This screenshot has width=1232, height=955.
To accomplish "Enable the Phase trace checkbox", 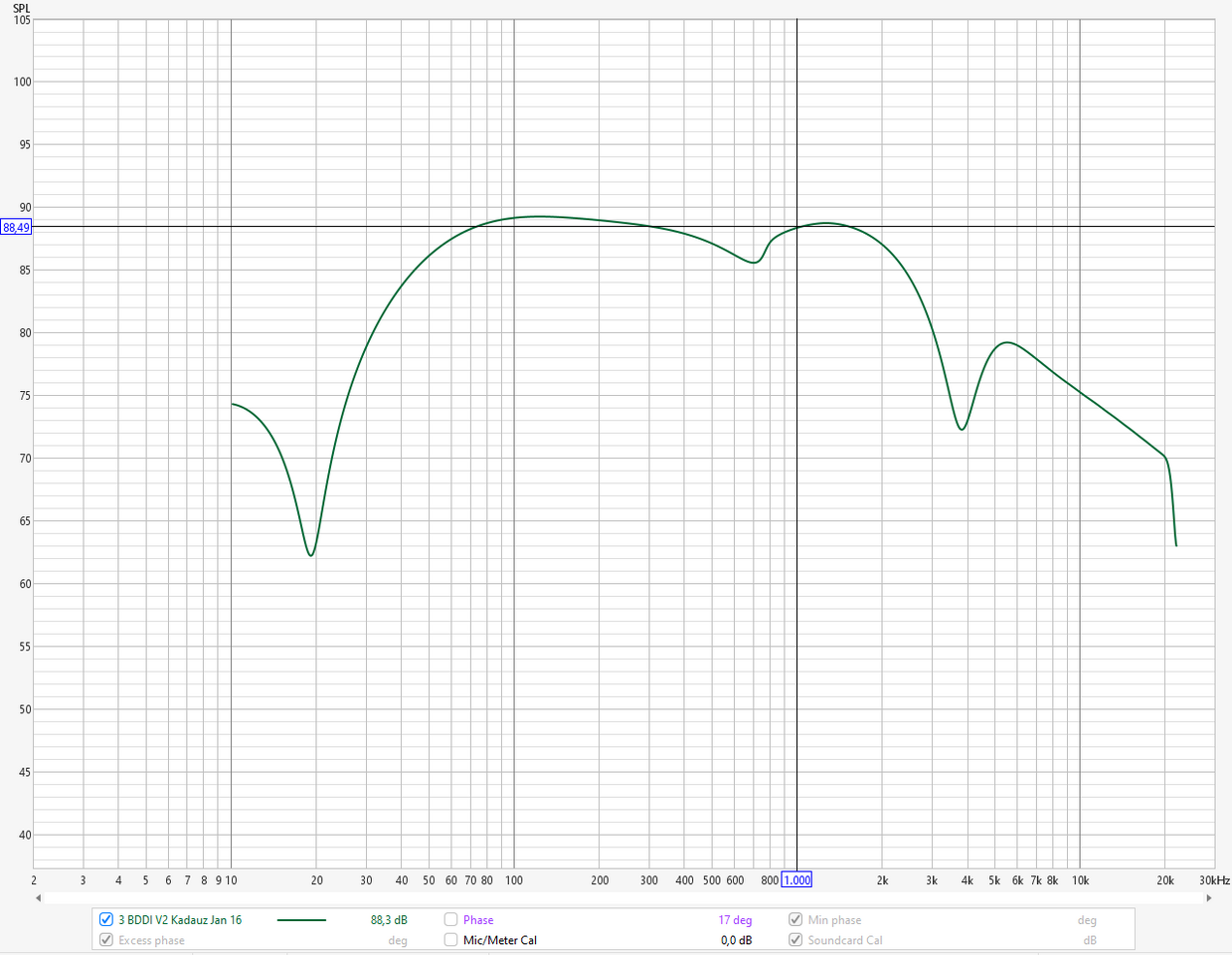I will point(451,920).
